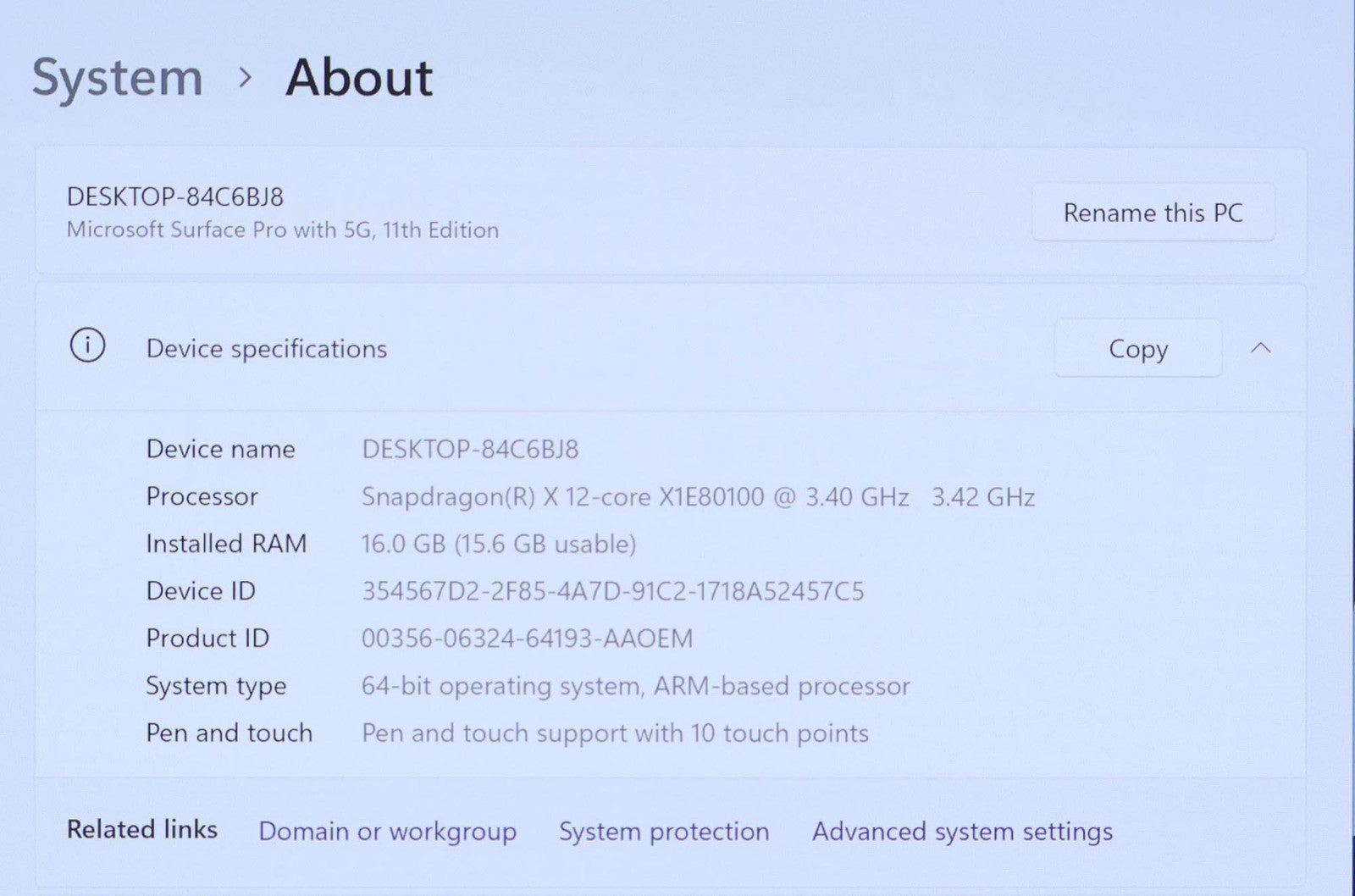Click the Pen and touch support value
This screenshot has height=896, width=1355.
click(x=615, y=733)
